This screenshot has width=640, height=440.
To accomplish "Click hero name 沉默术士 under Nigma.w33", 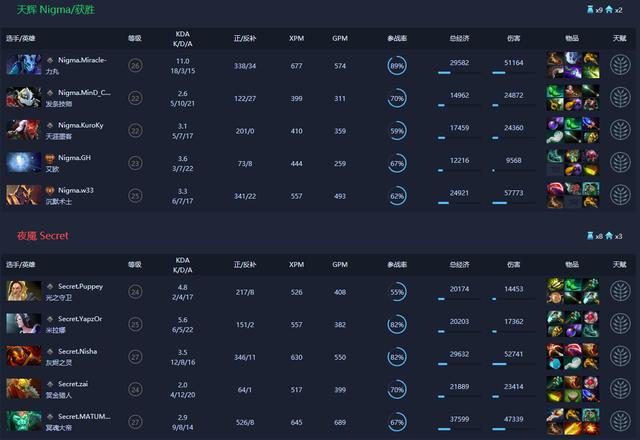I will tap(58, 202).
